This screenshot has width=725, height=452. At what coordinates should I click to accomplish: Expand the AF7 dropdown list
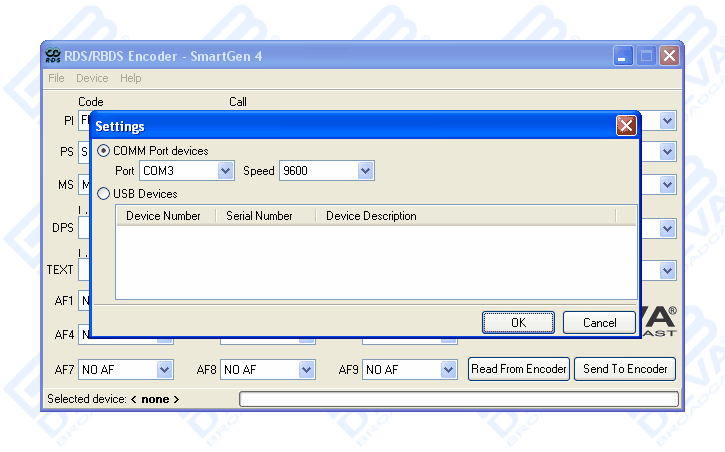pyautogui.click(x=165, y=370)
